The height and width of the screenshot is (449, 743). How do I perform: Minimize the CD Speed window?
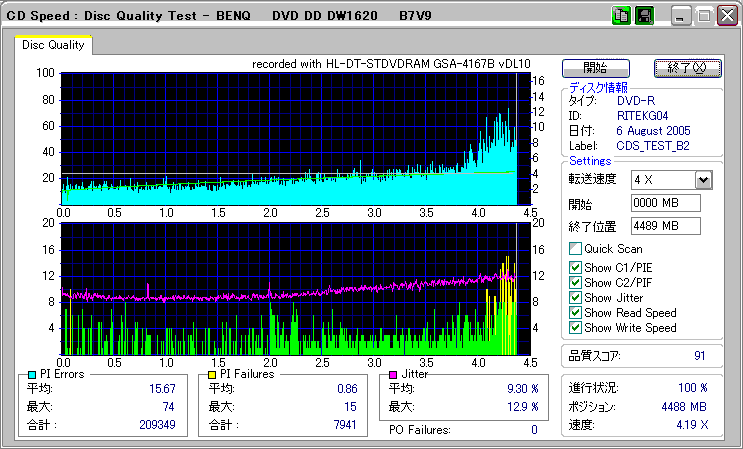(681, 16)
